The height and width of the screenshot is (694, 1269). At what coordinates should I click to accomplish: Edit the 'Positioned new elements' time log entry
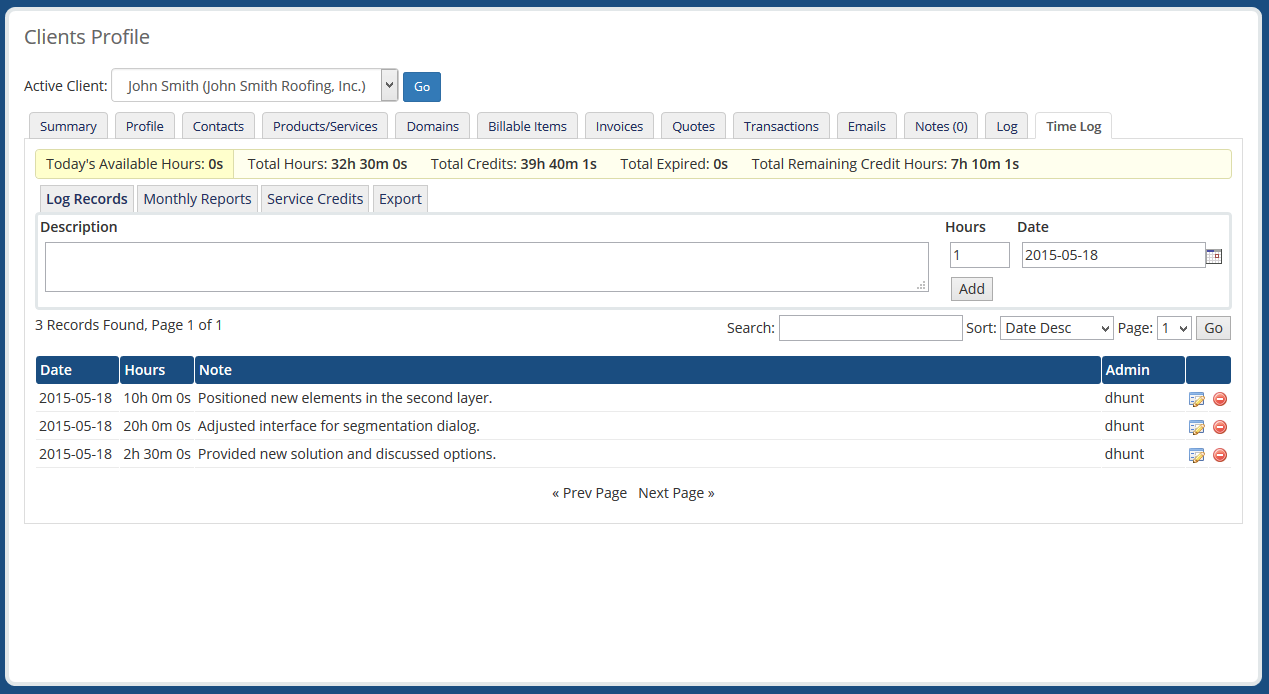pyautogui.click(x=1197, y=398)
